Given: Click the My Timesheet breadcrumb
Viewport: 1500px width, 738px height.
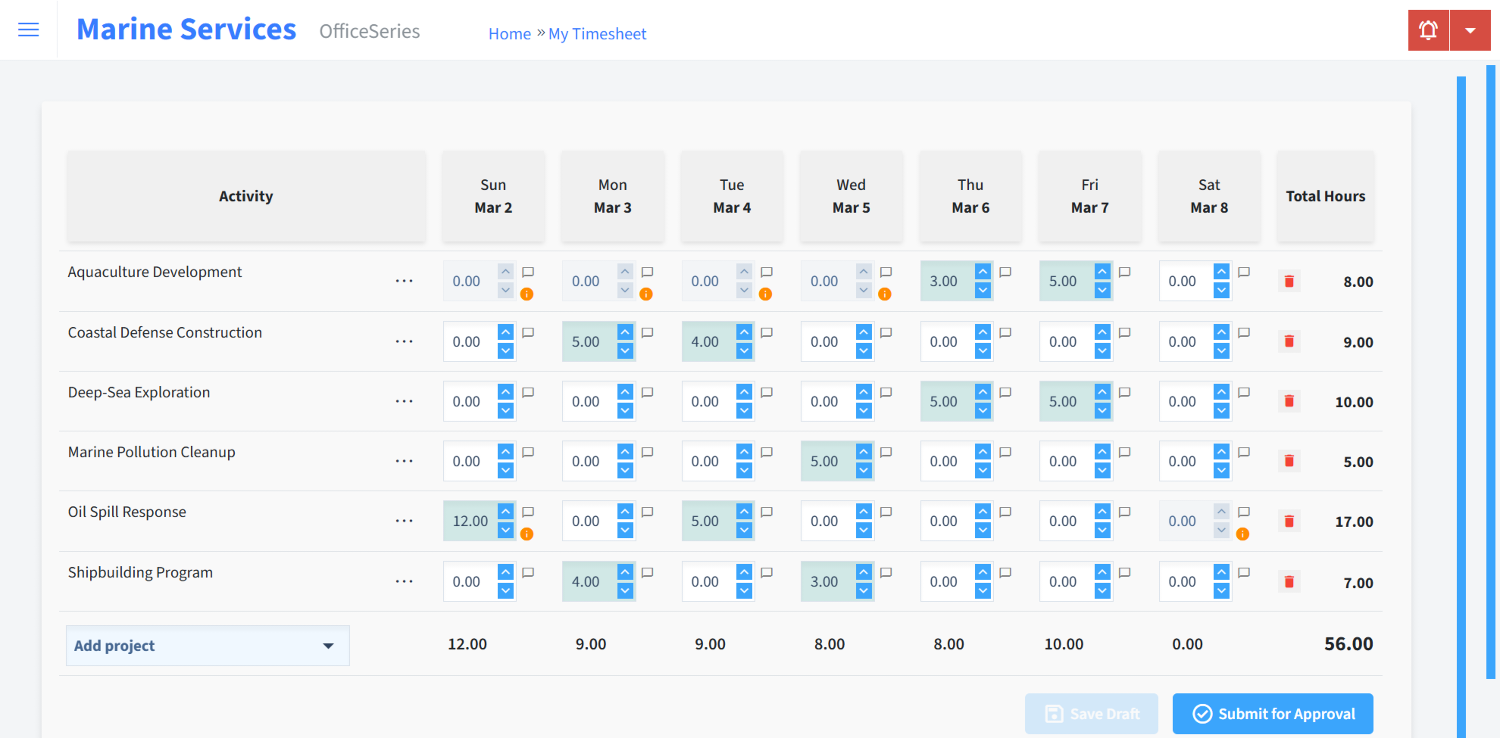Looking at the screenshot, I should (597, 34).
